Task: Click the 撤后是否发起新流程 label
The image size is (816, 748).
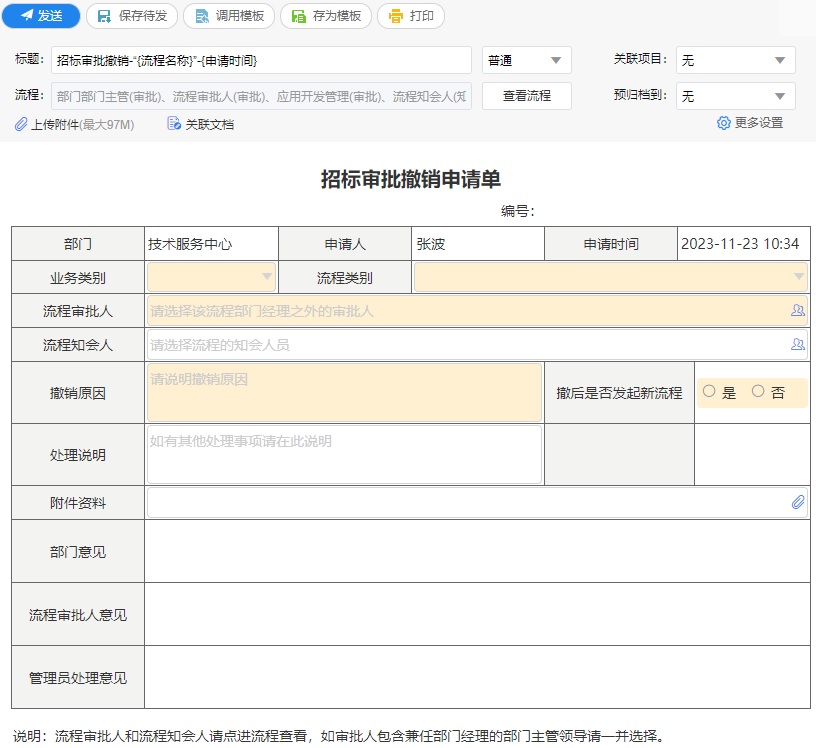Action: click(619, 392)
